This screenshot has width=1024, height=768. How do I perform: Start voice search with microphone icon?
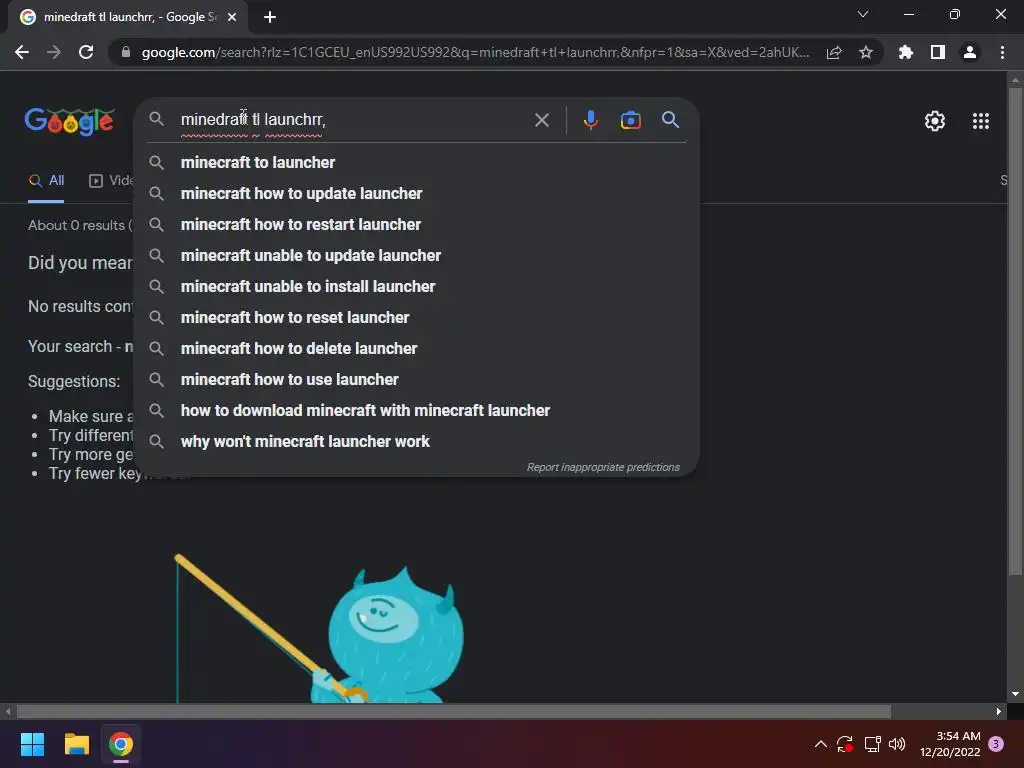[590, 120]
